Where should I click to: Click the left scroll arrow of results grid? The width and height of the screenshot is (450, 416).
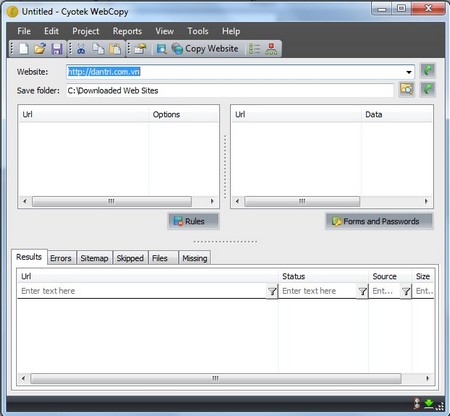tap(23, 378)
